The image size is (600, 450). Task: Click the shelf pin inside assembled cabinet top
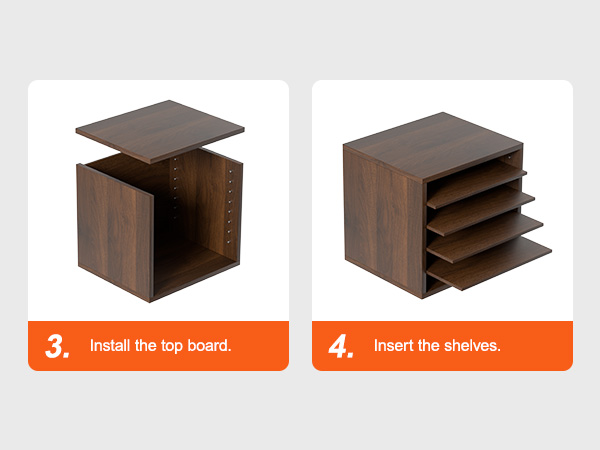(509, 157)
